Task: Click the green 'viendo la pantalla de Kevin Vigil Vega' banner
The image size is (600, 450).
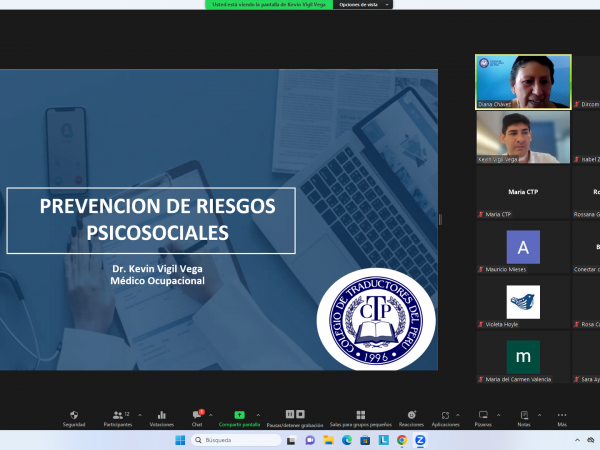Action: (269, 5)
